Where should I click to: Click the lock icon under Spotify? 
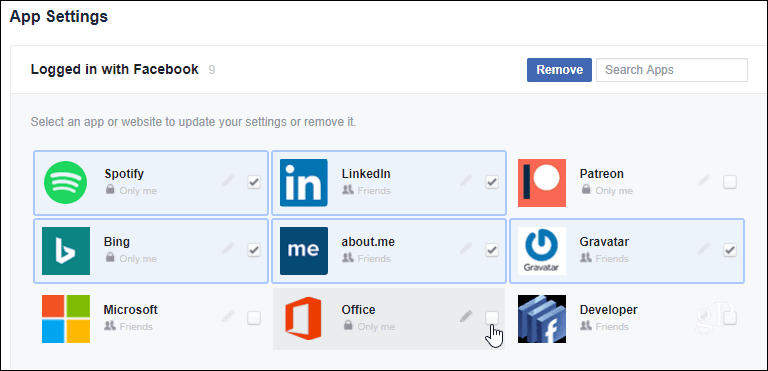click(110, 190)
